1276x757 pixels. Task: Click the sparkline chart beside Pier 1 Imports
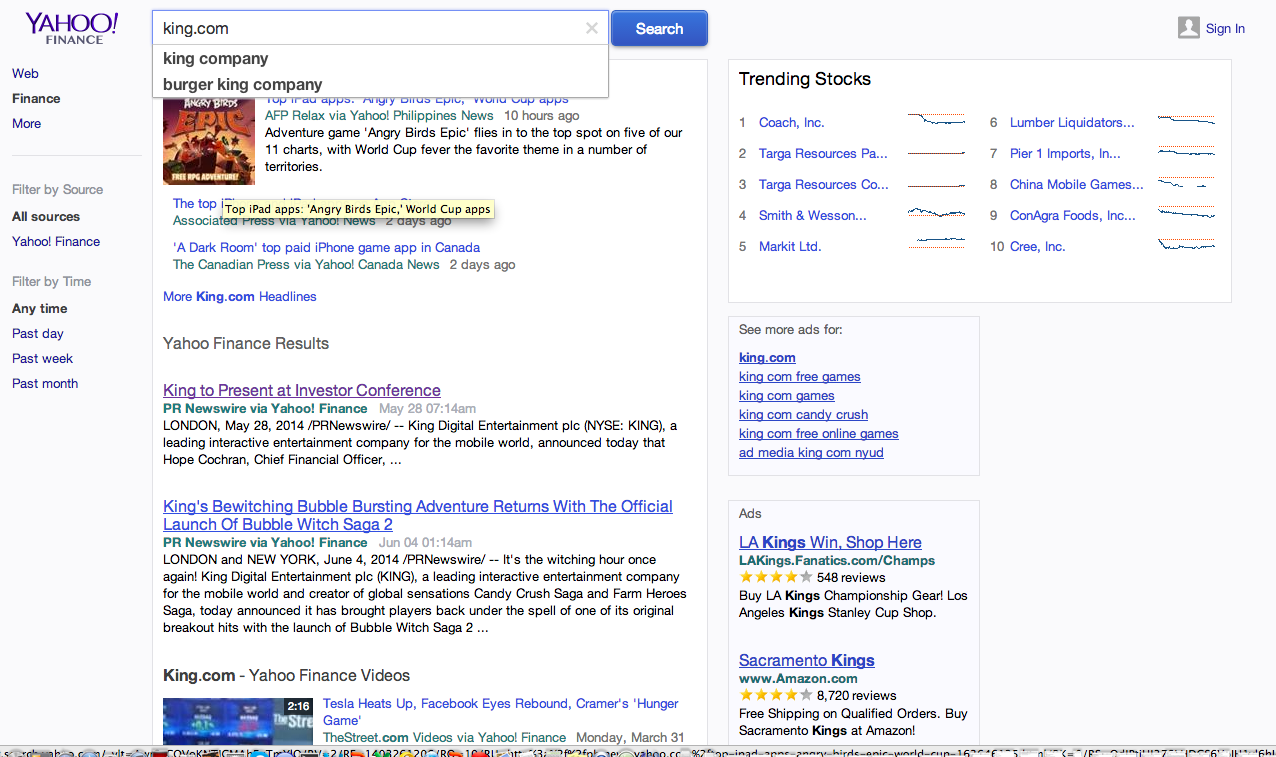pyautogui.click(x=1186, y=151)
